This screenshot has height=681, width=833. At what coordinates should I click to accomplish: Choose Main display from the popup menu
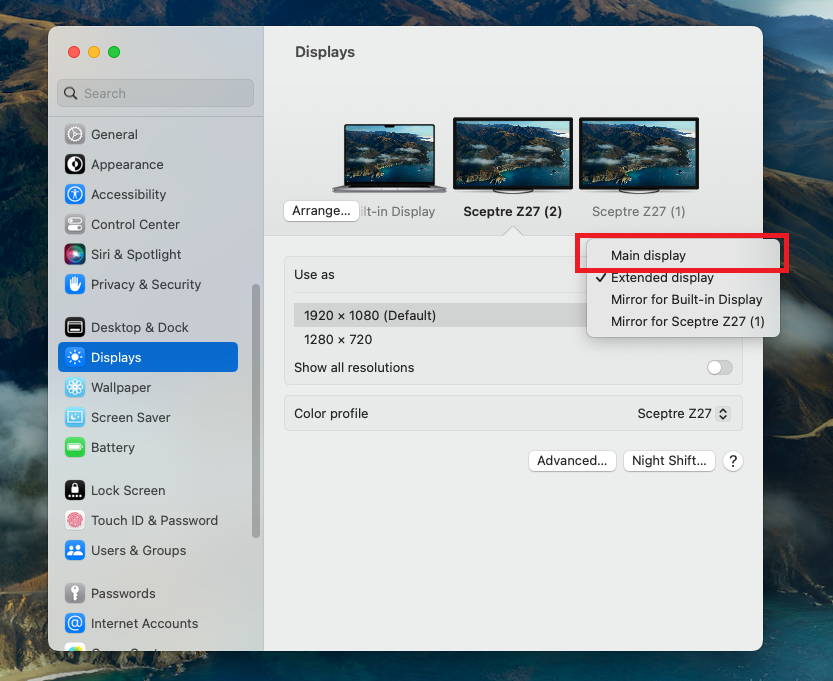(648, 256)
